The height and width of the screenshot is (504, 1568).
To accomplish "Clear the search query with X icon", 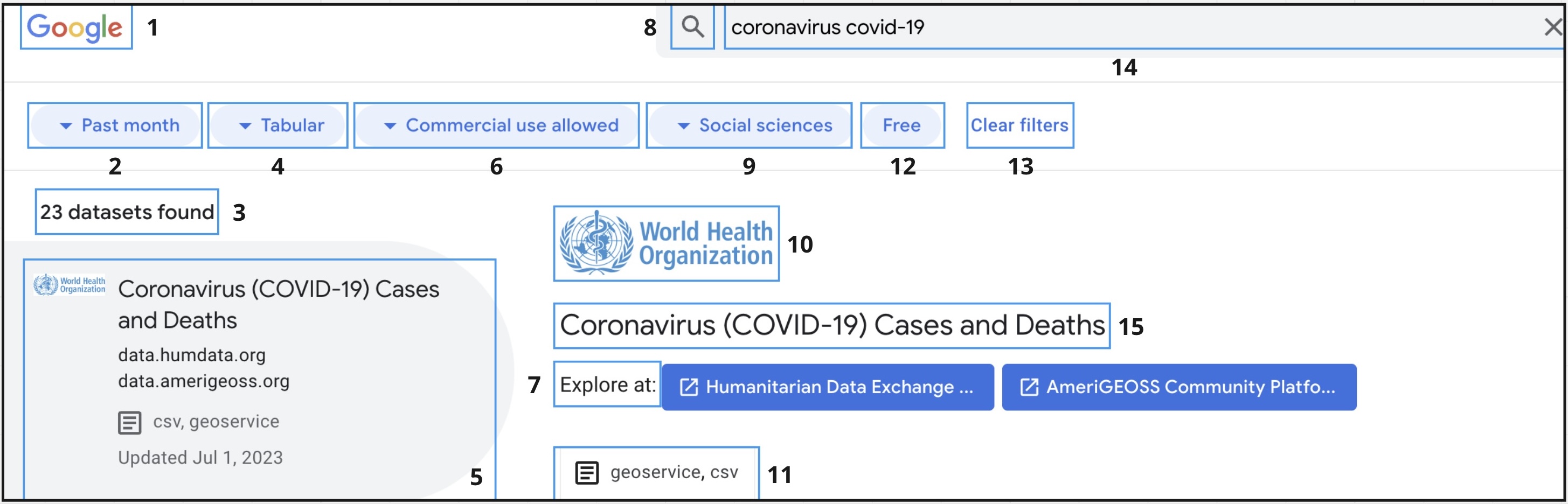I will tap(1553, 27).
